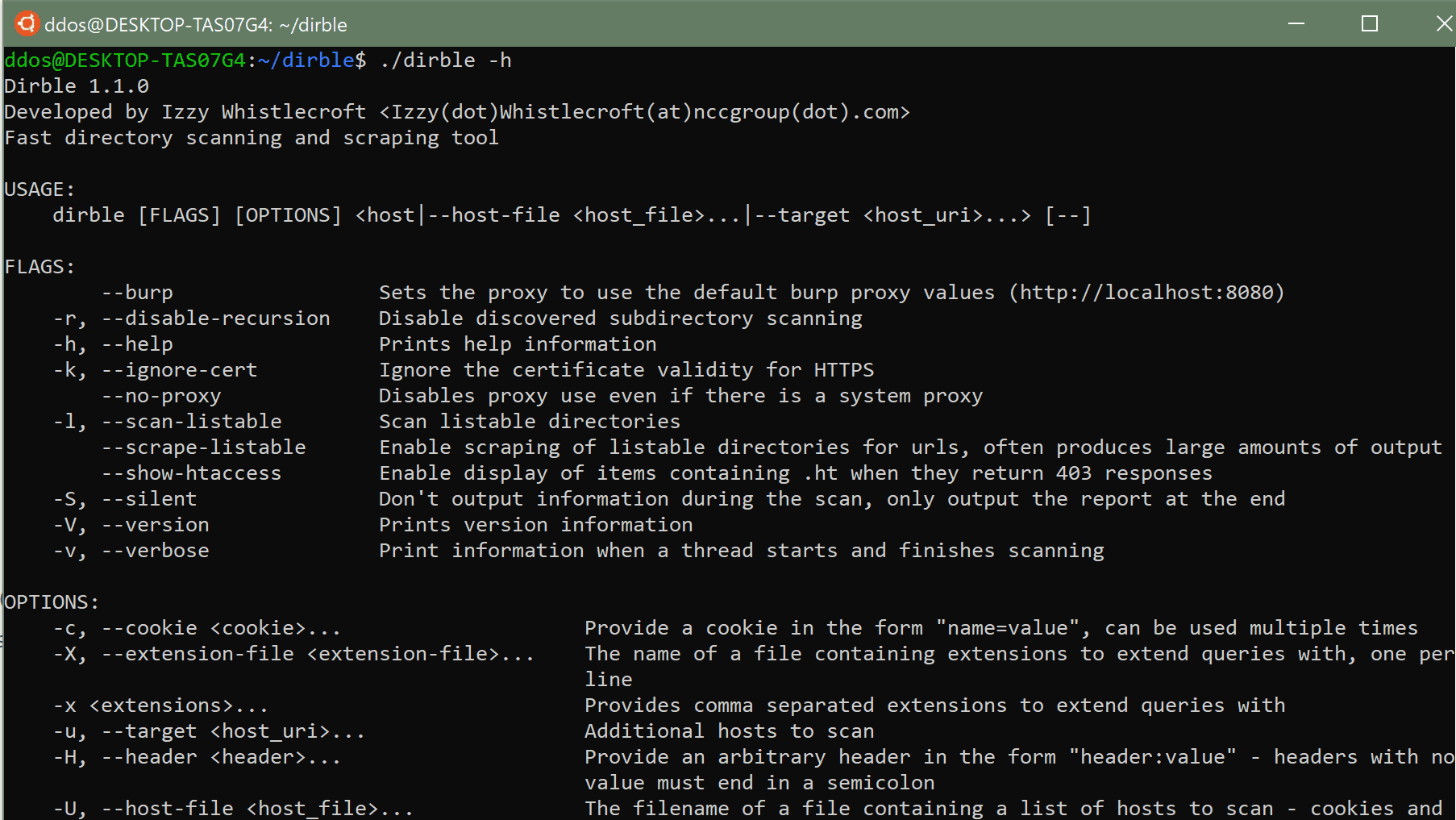Close the dirble terminal window
This screenshot has width=1456, height=820.
(1444, 23)
